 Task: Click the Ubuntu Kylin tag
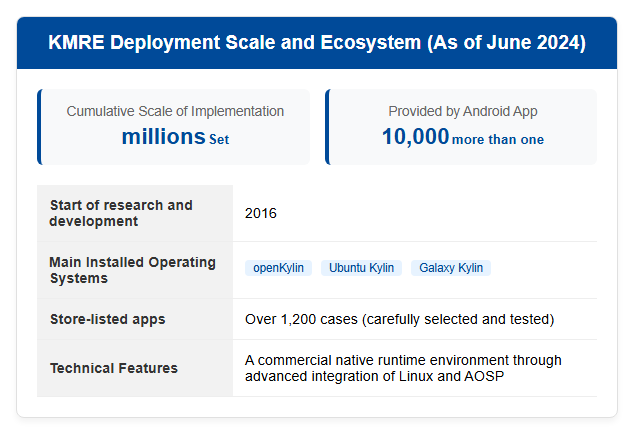pos(361,268)
